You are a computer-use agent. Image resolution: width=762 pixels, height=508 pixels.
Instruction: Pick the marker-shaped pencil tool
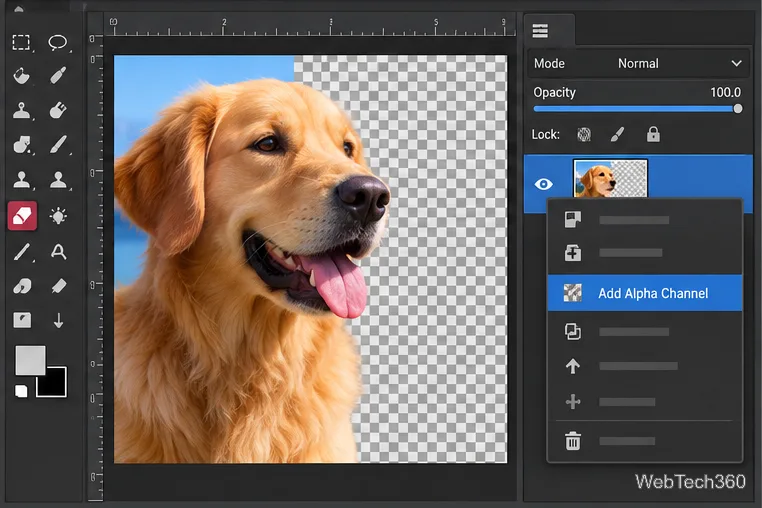(x=58, y=76)
